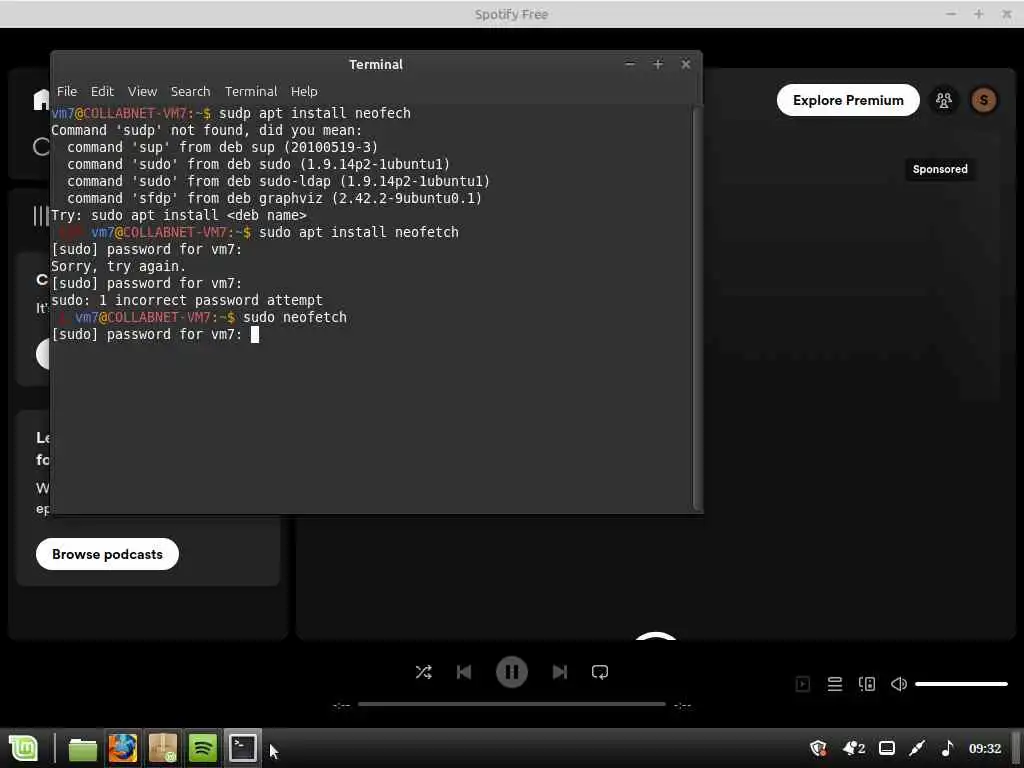This screenshot has width=1024, height=768.
Task: Click Explore Premium button
Action: (x=848, y=100)
